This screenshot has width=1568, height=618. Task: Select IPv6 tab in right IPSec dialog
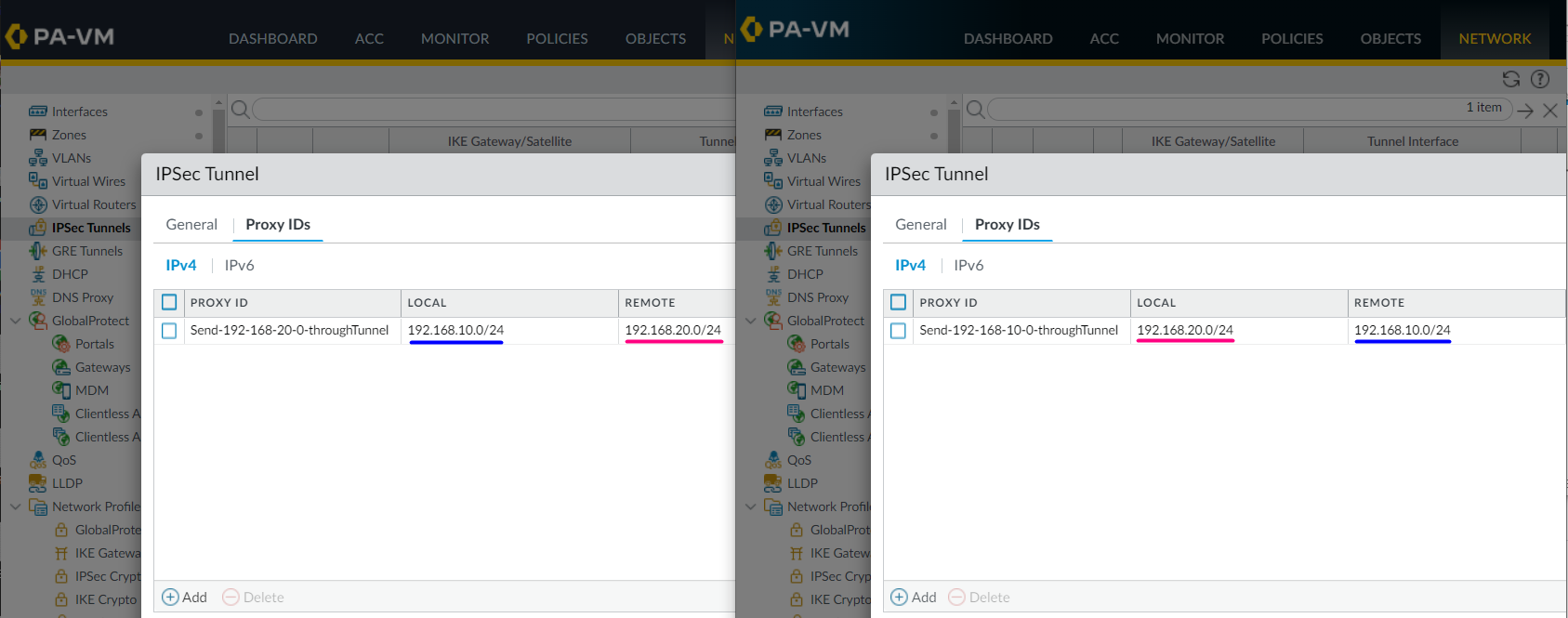click(x=968, y=265)
